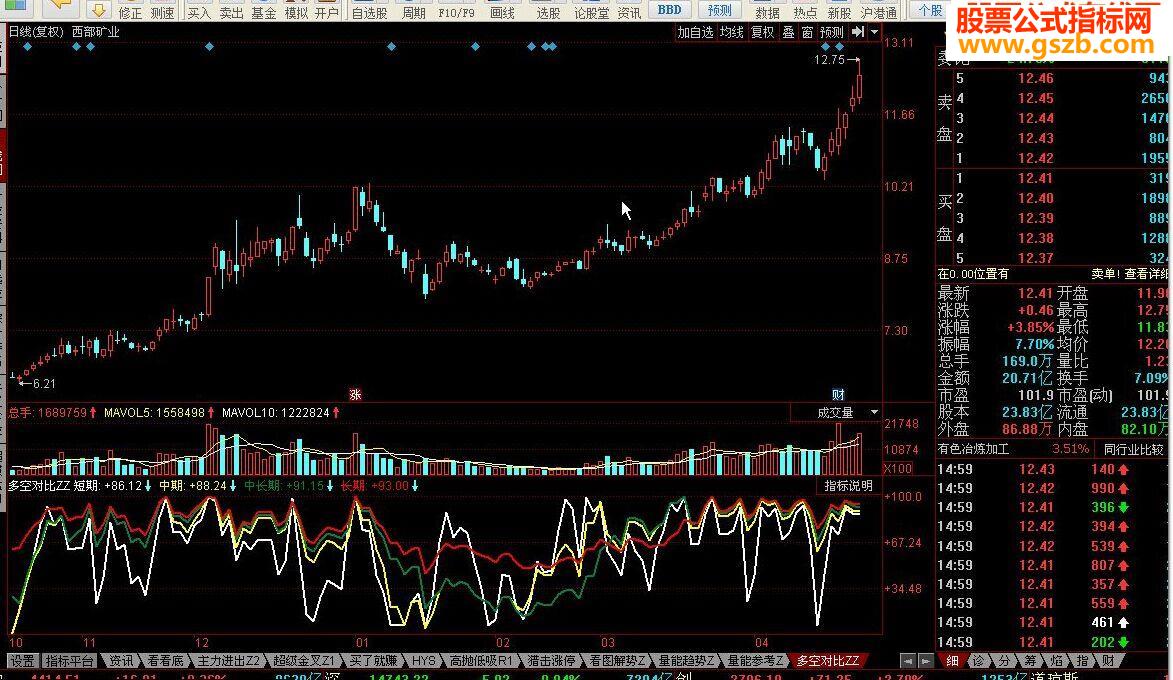Select the 多空对比ZZ tab
The height and width of the screenshot is (680, 1173).
[827, 661]
